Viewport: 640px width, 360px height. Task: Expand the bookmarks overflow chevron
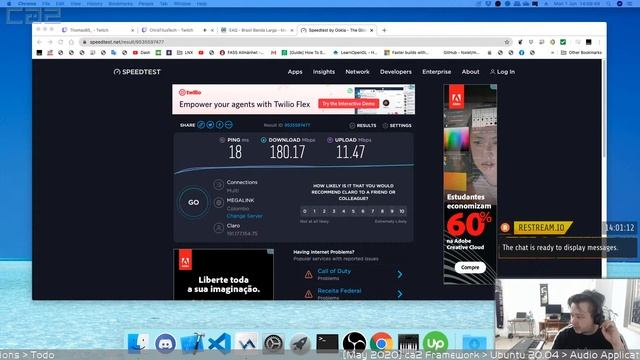tap(553, 53)
